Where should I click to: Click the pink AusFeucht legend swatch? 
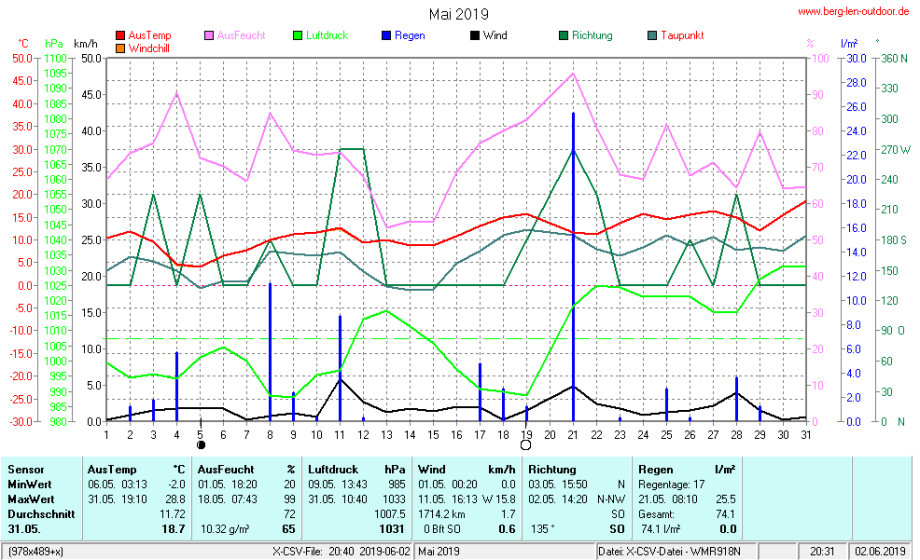click(209, 35)
